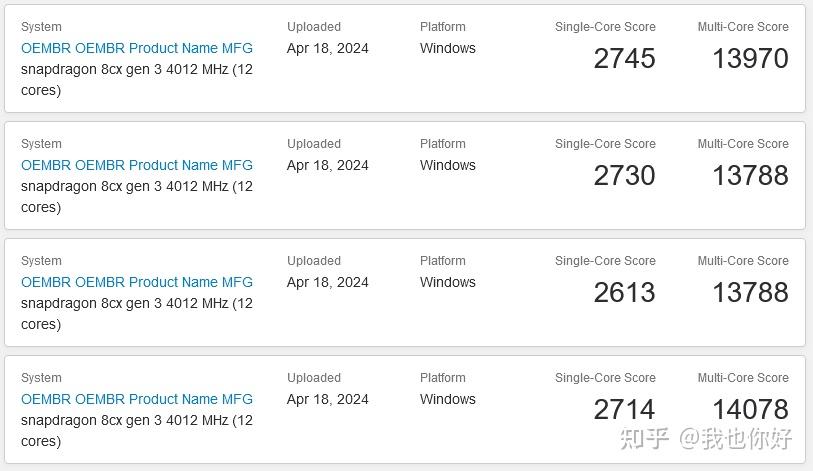813x471 pixels.
Task: Click the single-core score 2613
Action: [624, 293]
